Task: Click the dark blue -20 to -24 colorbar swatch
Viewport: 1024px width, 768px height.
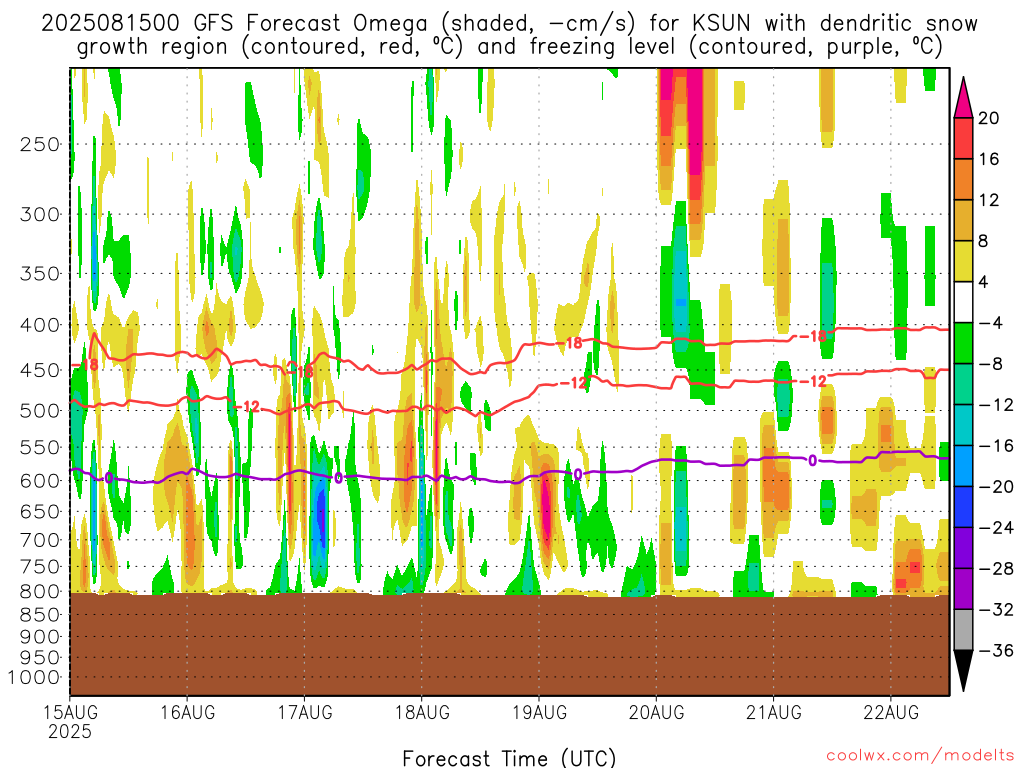Action: point(963,507)
